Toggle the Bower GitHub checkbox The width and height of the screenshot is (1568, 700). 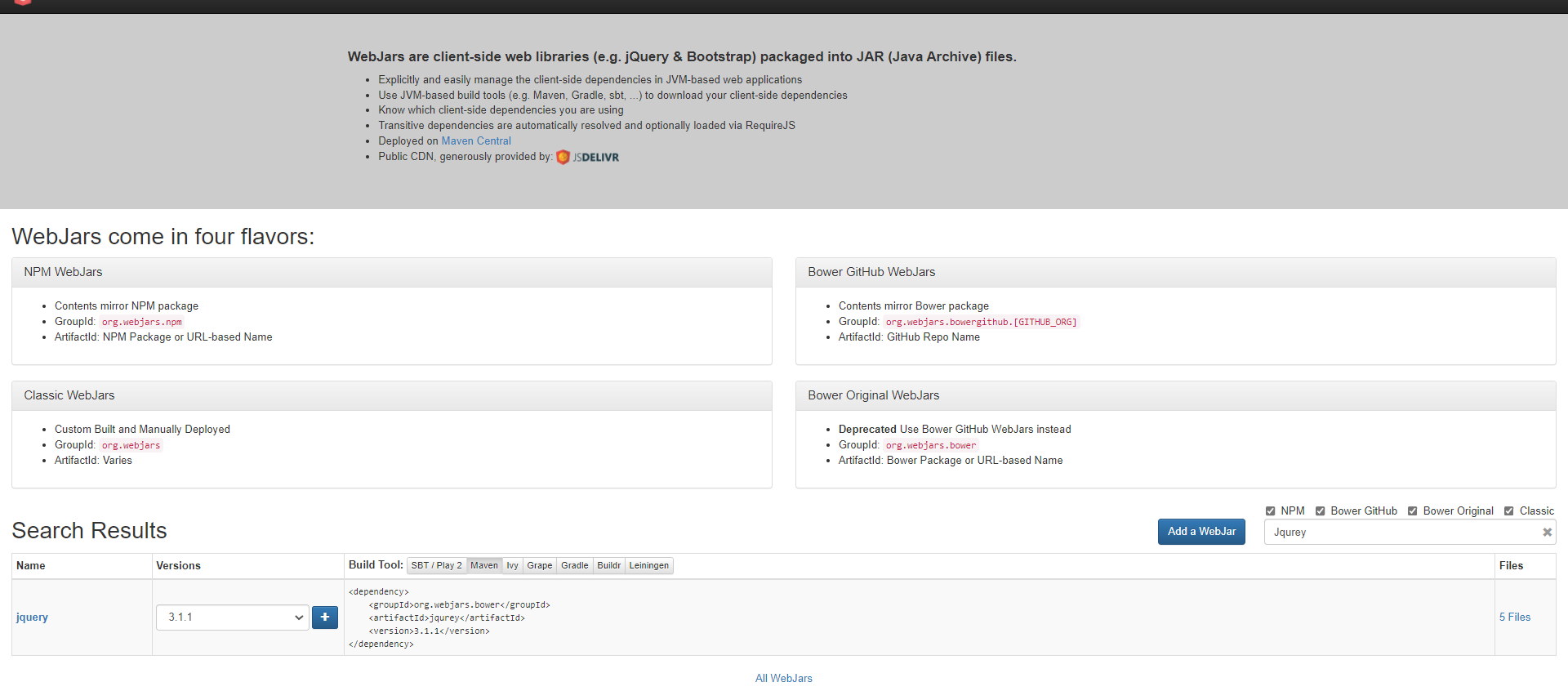click(x=1320, y=511)
